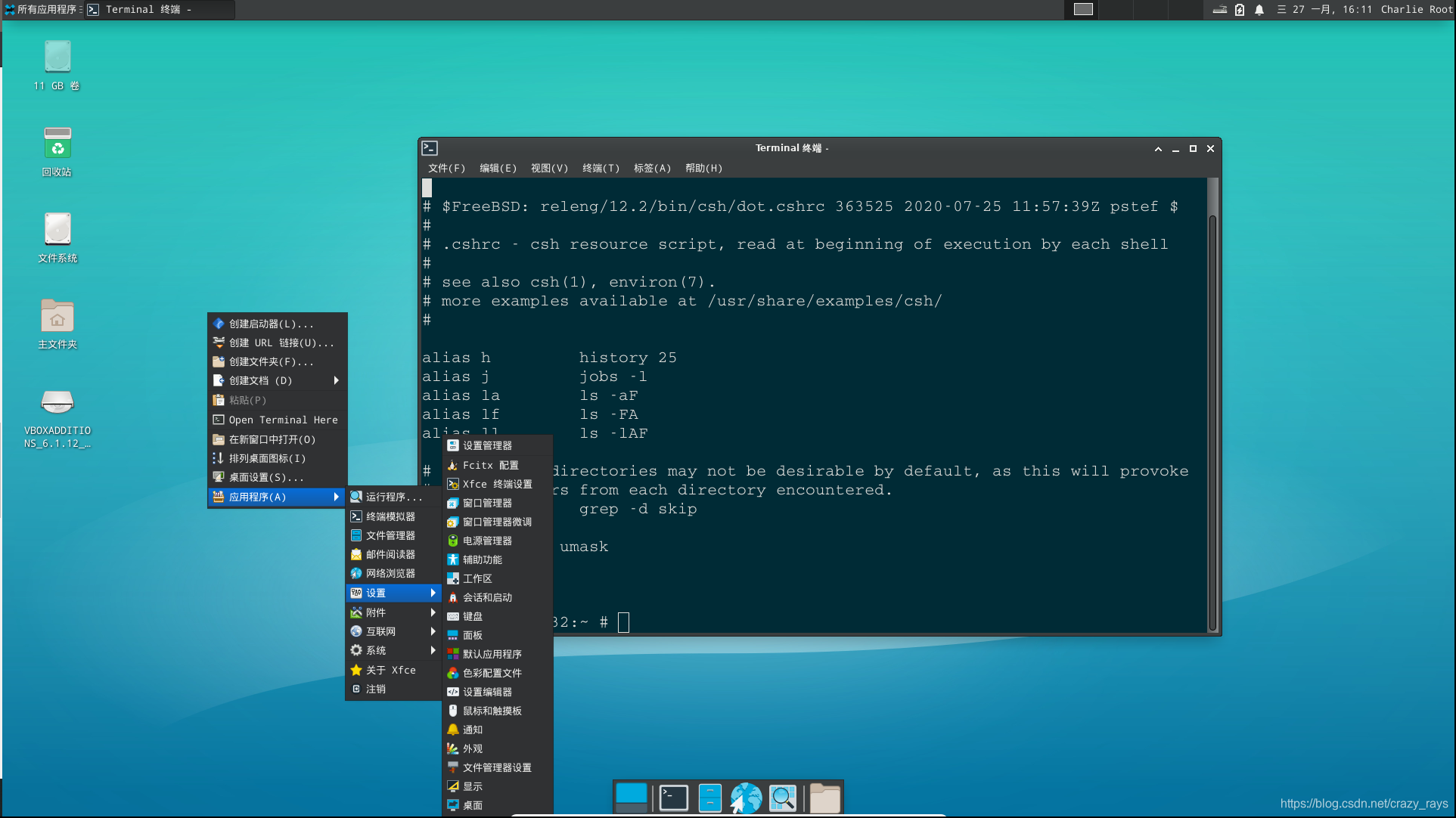Viewport: 1456px width, 818px height.
Task: Open 鼠标和触摸板 settings
Action: [497, 711]
